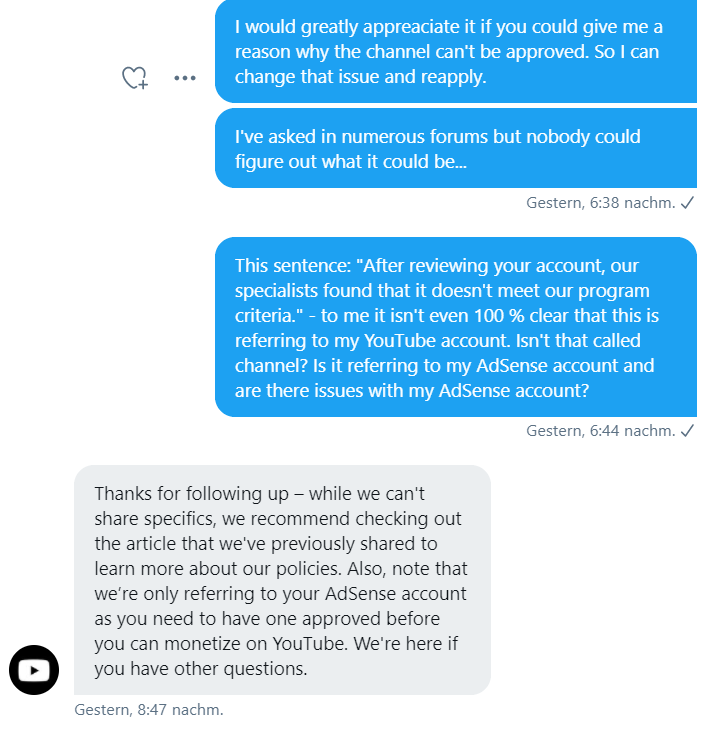Click the checkmark beside the 6:44 timestamp
Screen dimensions: 715x729
(x=687, y=431)
